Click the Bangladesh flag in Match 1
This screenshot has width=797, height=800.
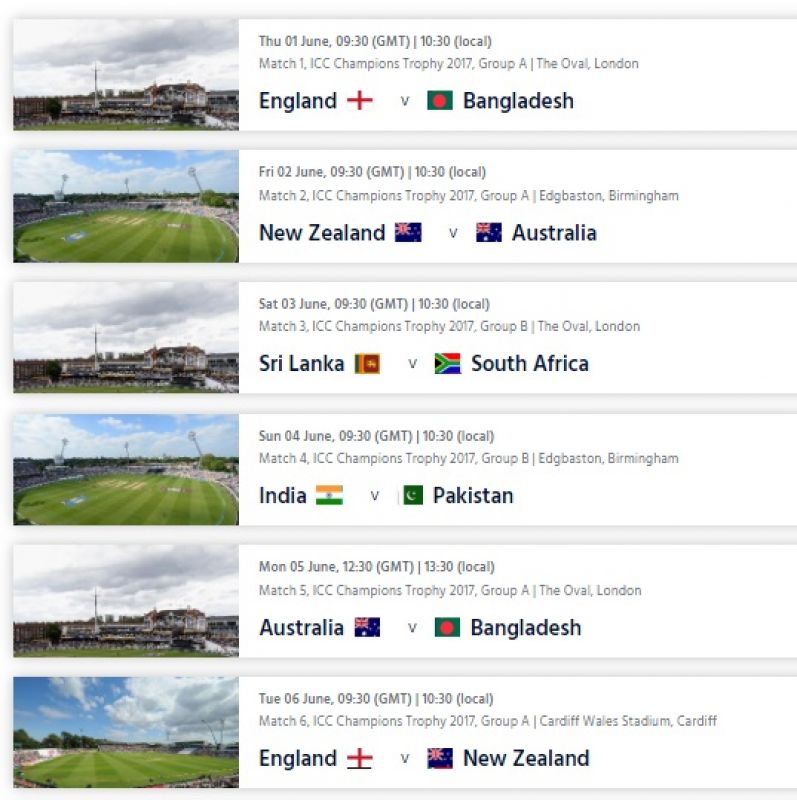point(440,101)
